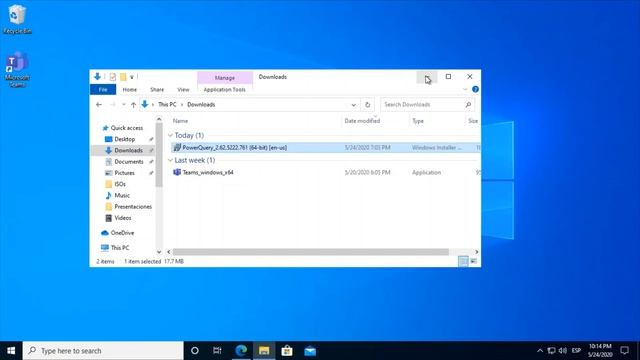
Task: Switch to the View ribbon tab
Action: 183,89
